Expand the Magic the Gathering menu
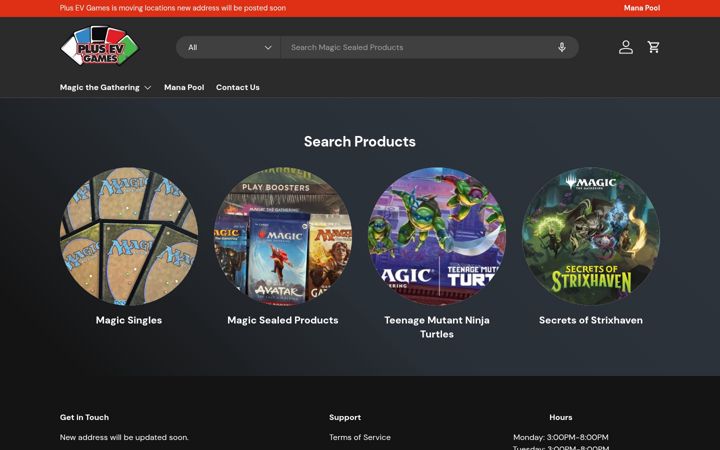The width and height of the screenshot is (720, 450). pos(105,87)
